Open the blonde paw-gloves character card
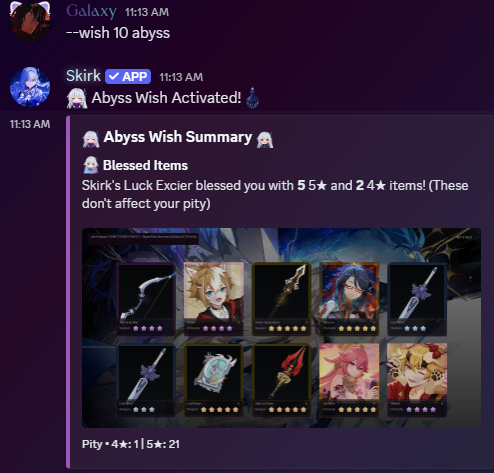The height and width of the screenshot is (473, 494). click(x=417, y=380)
